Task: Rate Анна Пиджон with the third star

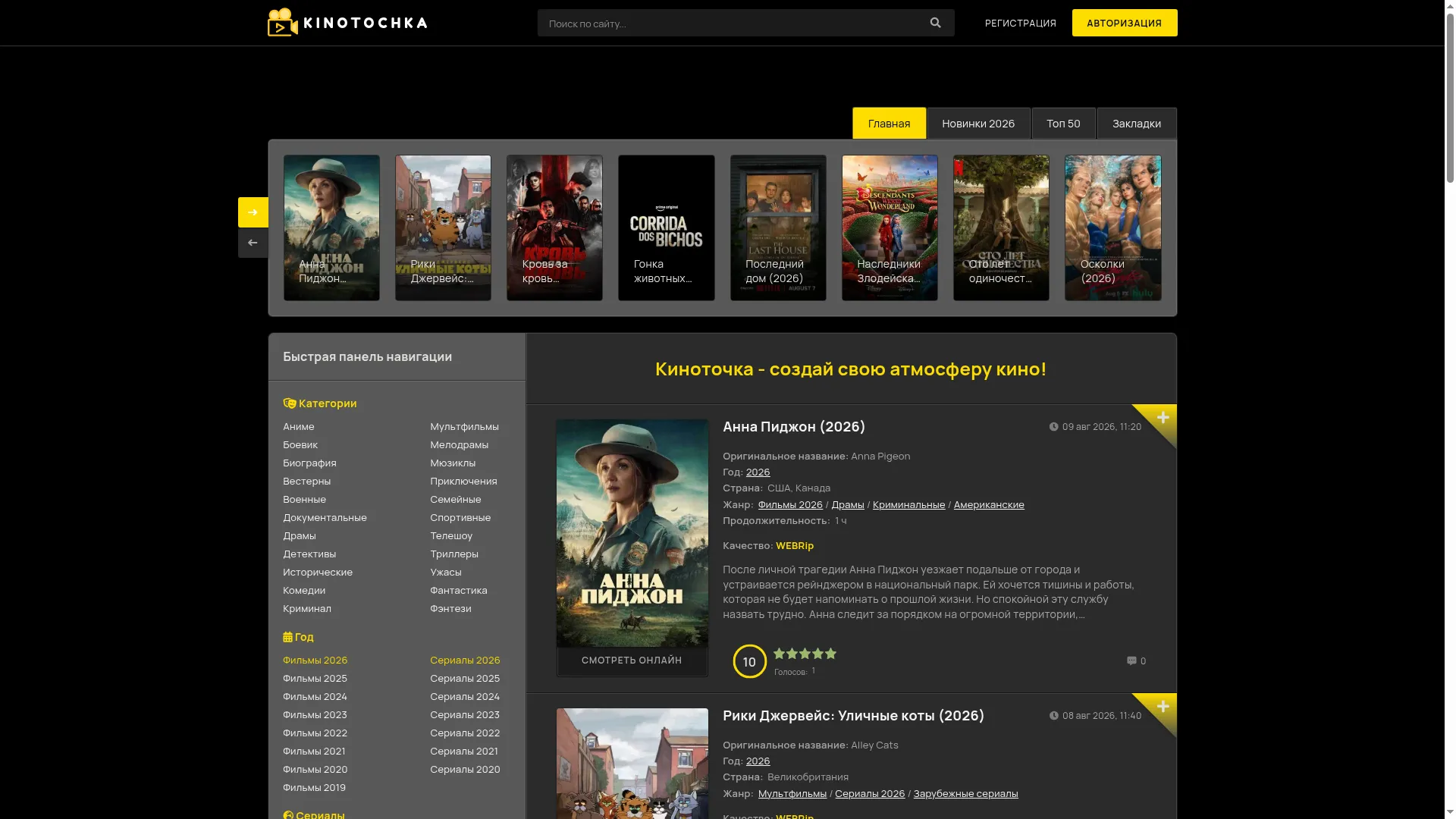Action: coord(805,653)
